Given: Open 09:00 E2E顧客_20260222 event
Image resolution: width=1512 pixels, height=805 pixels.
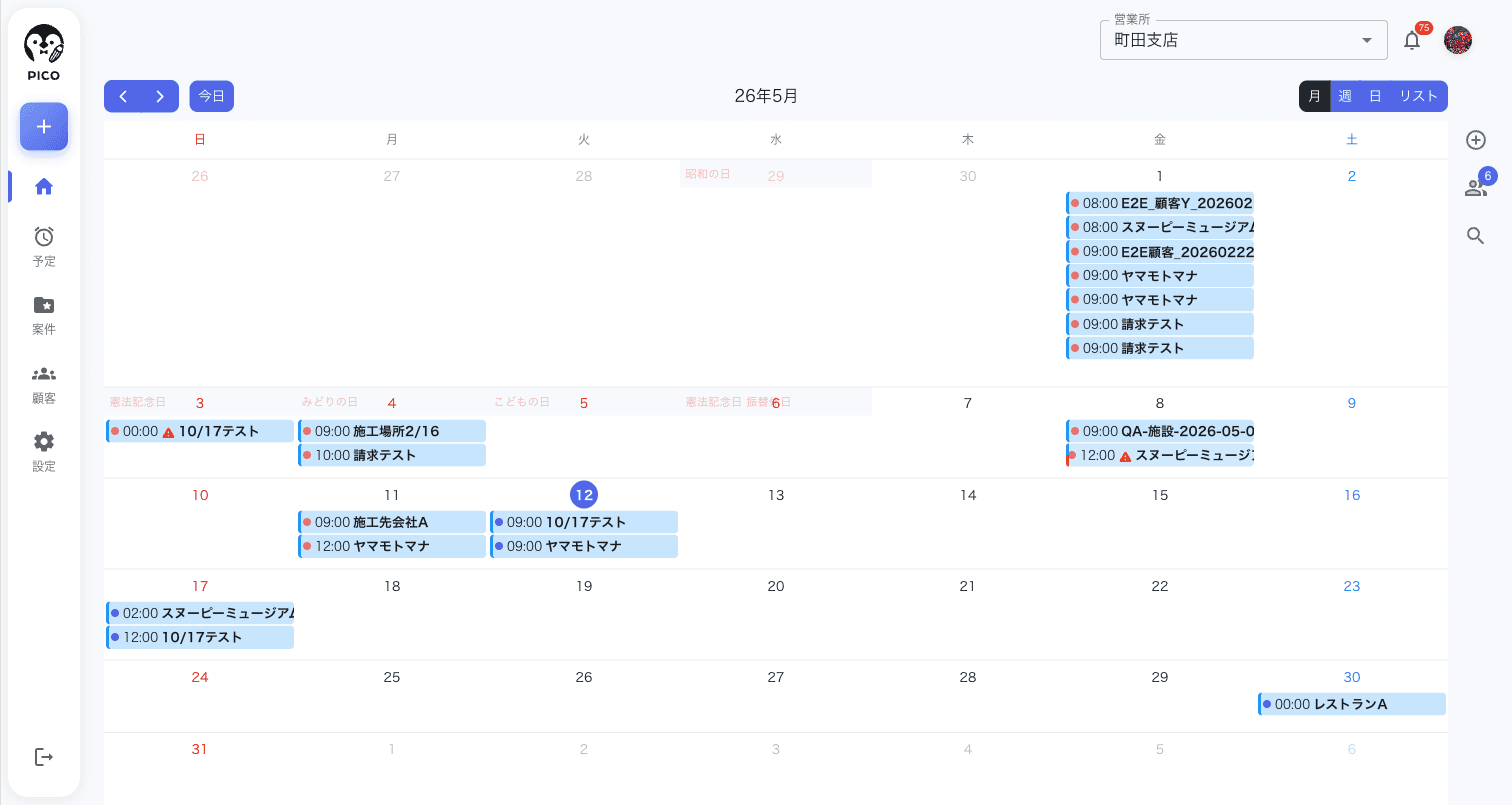Looking at the screenshot, I should (1160, 251).
